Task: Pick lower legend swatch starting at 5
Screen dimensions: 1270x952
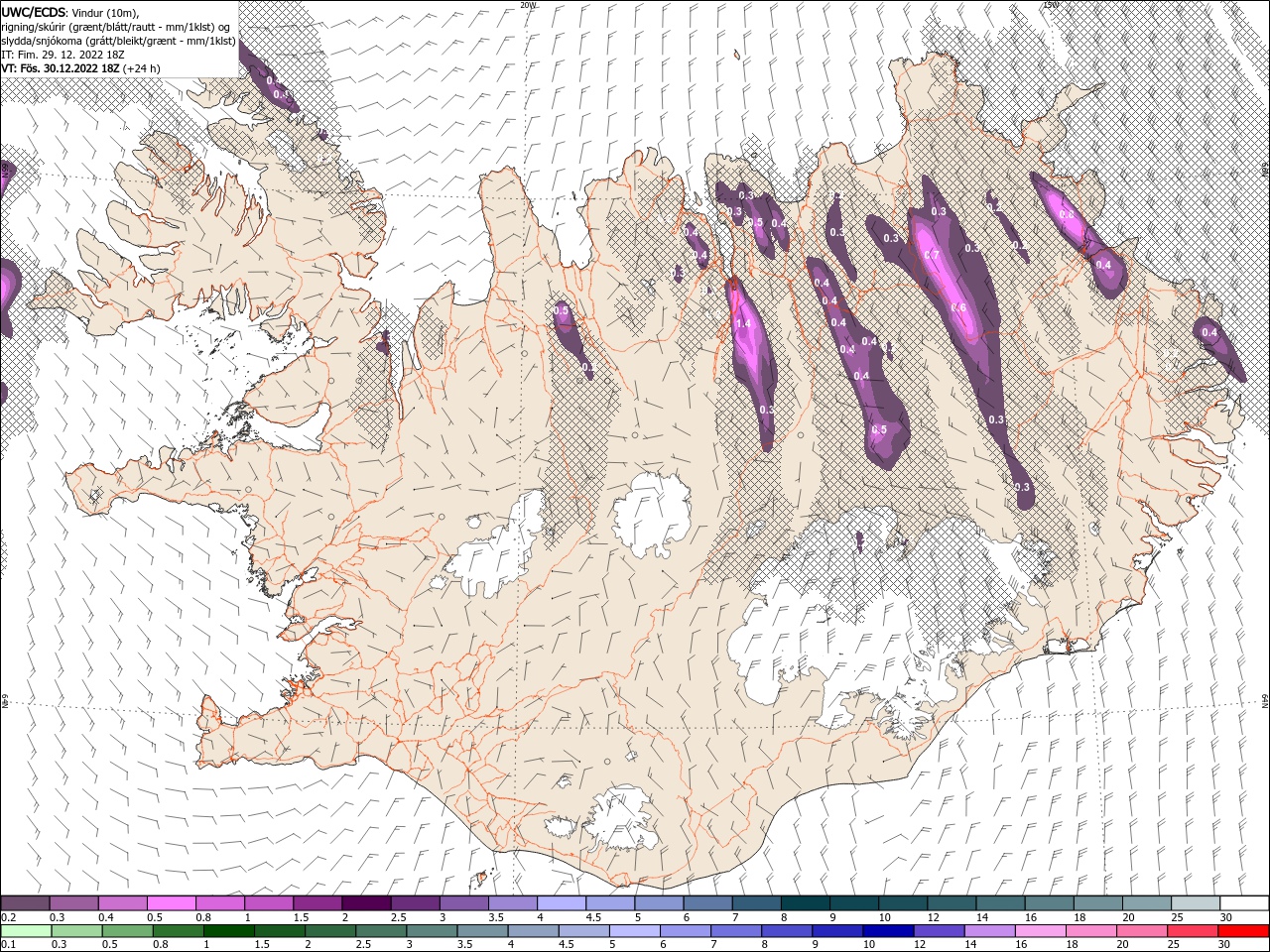Action: tap(634, 931)
